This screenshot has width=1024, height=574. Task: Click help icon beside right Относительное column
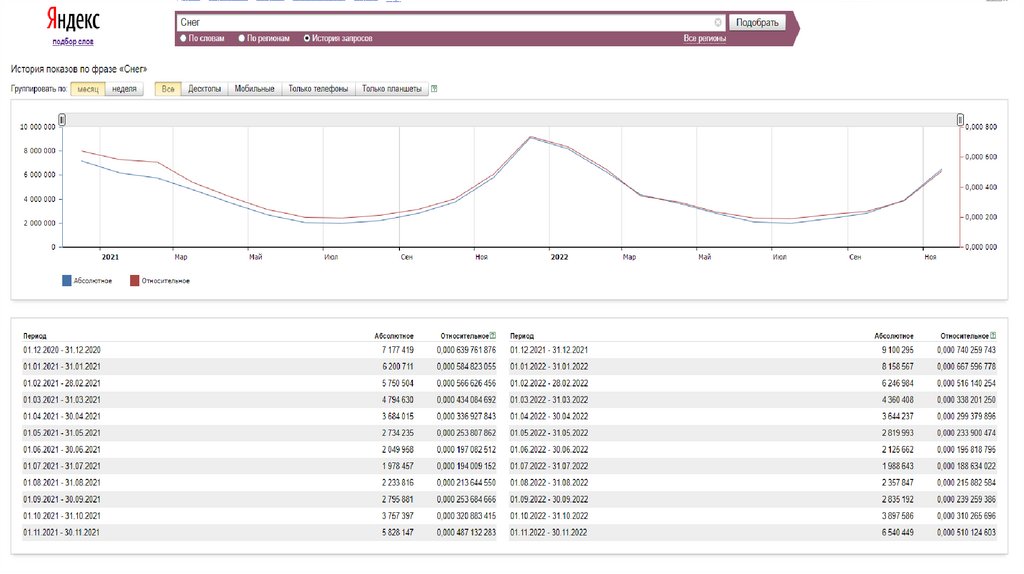[x=993, y=336]
